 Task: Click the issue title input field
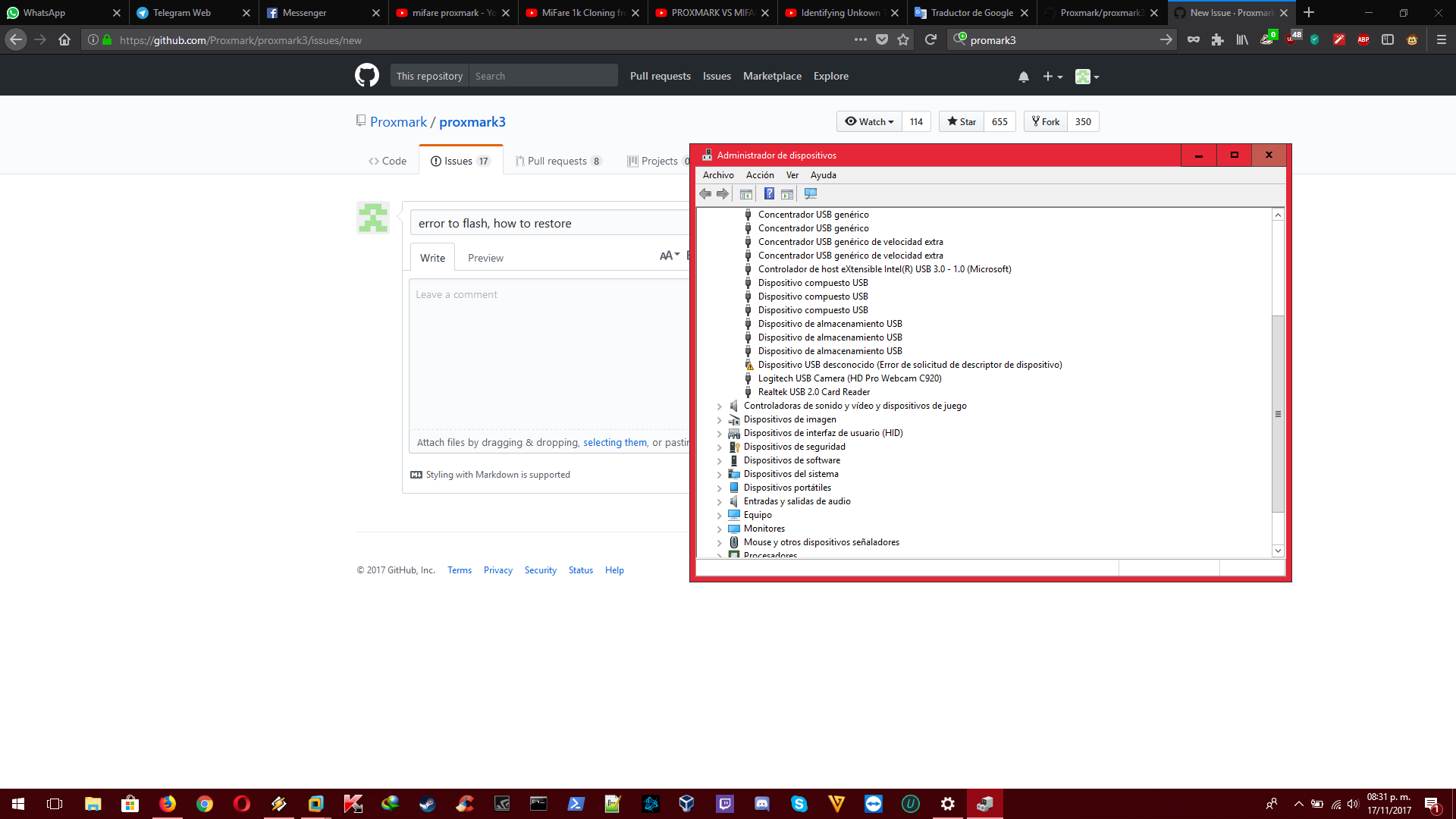tap(546, 222)
